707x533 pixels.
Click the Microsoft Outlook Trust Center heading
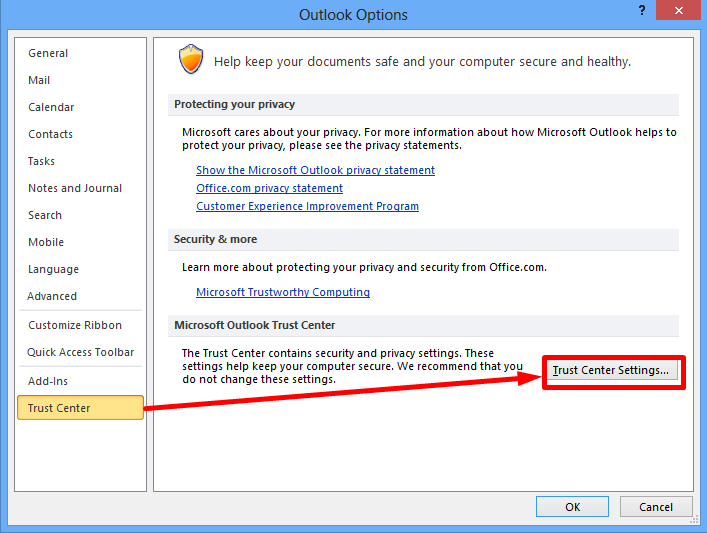click(x=255, y=326)
